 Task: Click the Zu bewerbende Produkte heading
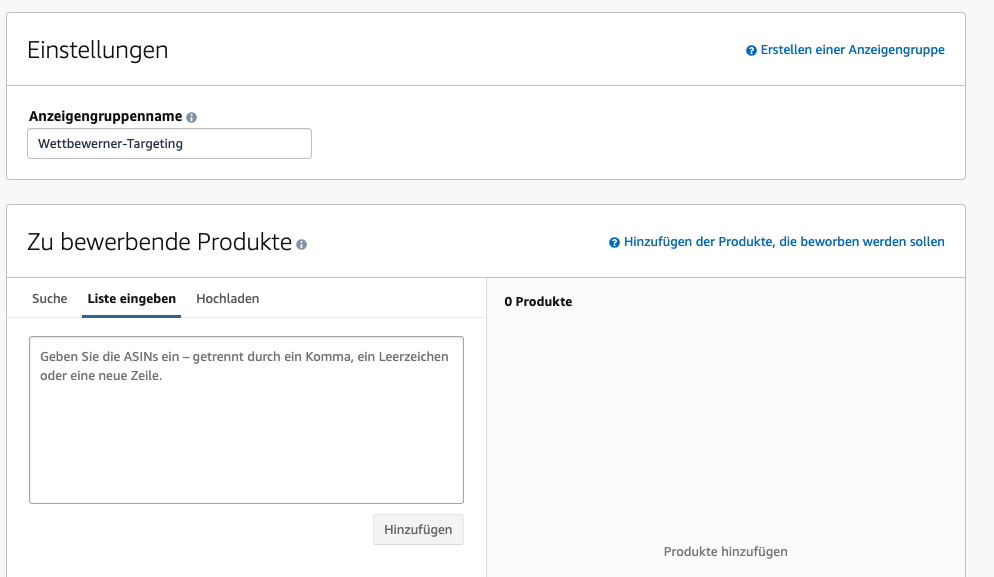[160, 242]
